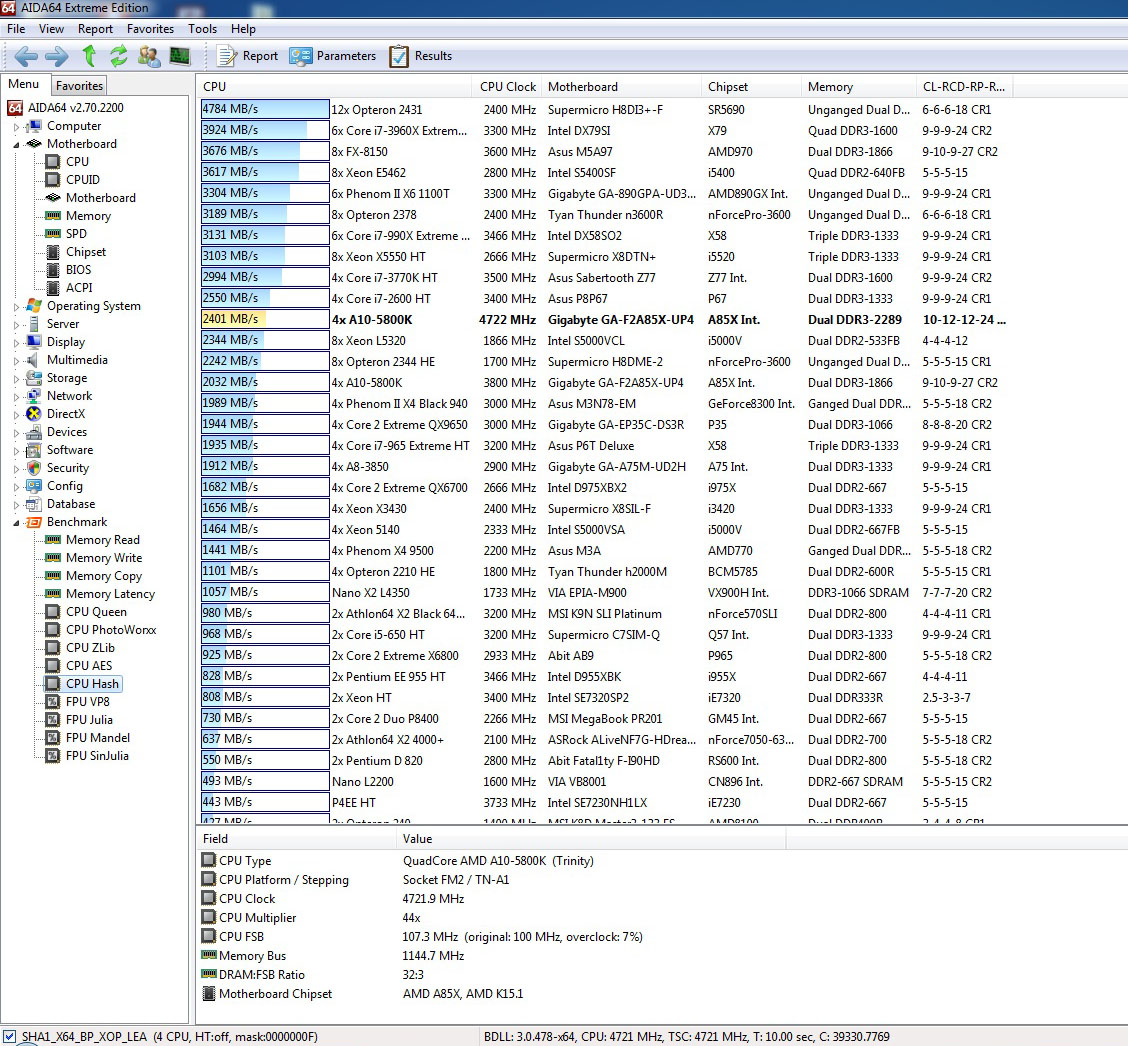
Task: Sort by the CPU Clock column header
Action: click(507, 86)
